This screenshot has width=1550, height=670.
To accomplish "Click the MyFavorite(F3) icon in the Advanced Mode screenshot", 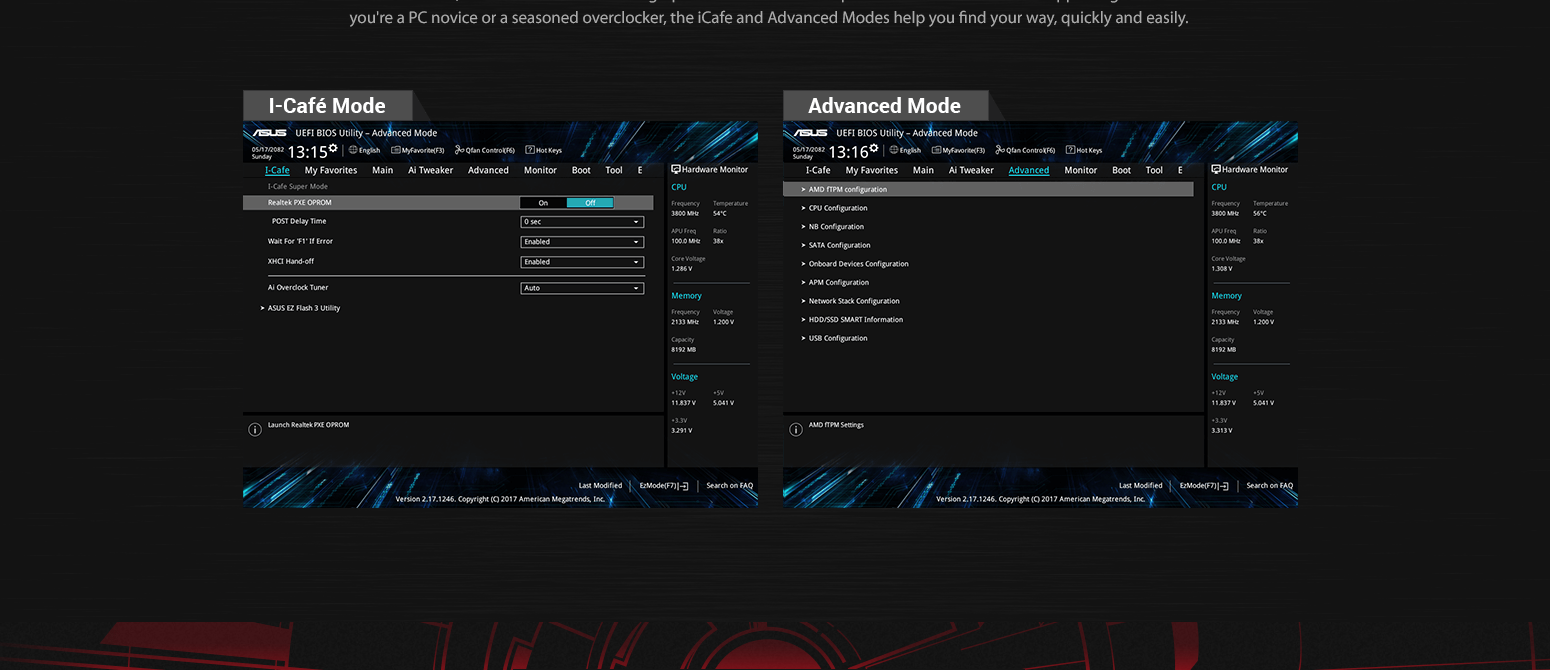I will pyautogui.click(x=936, y=150).
